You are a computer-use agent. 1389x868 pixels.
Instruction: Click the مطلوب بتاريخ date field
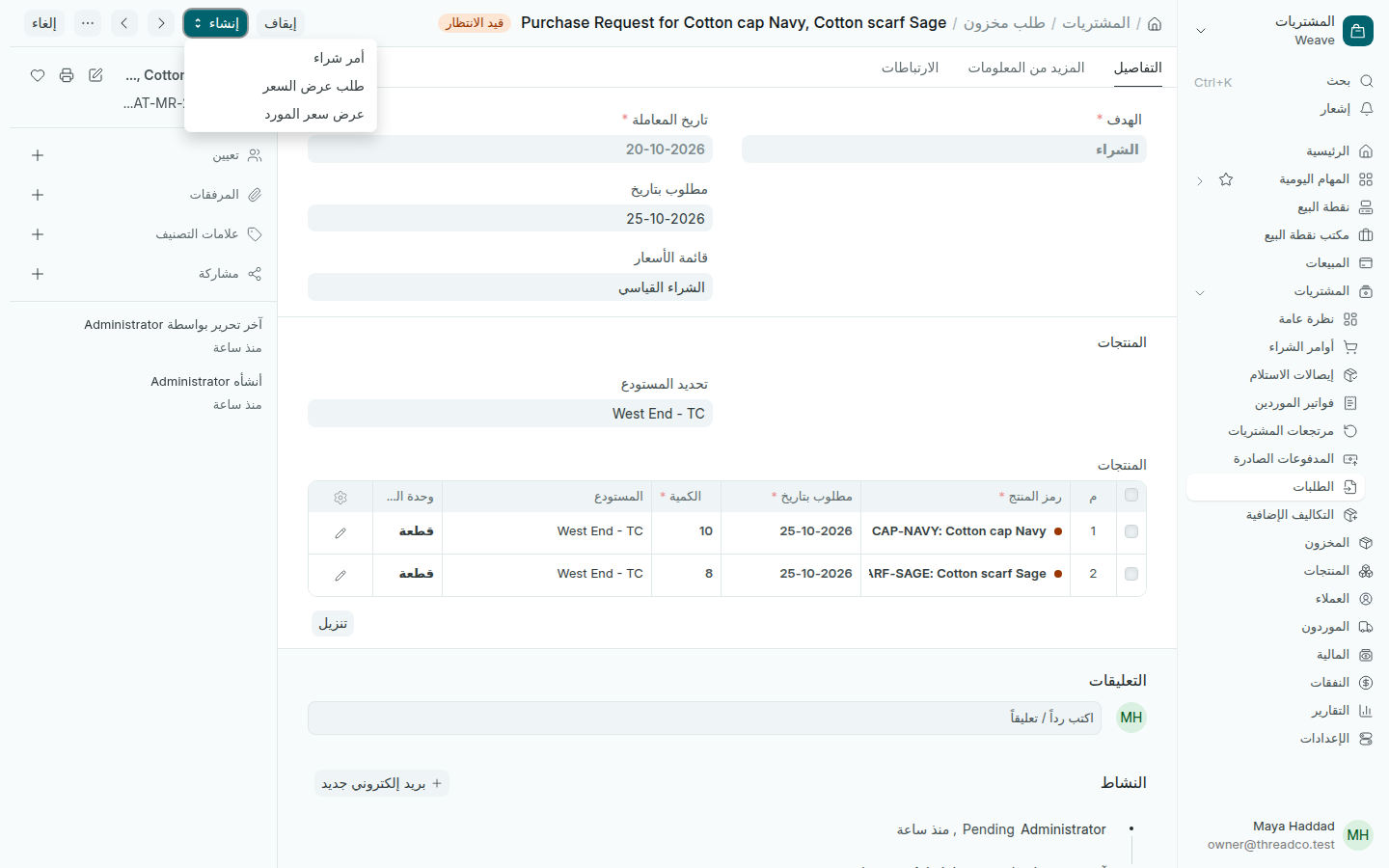510,219
